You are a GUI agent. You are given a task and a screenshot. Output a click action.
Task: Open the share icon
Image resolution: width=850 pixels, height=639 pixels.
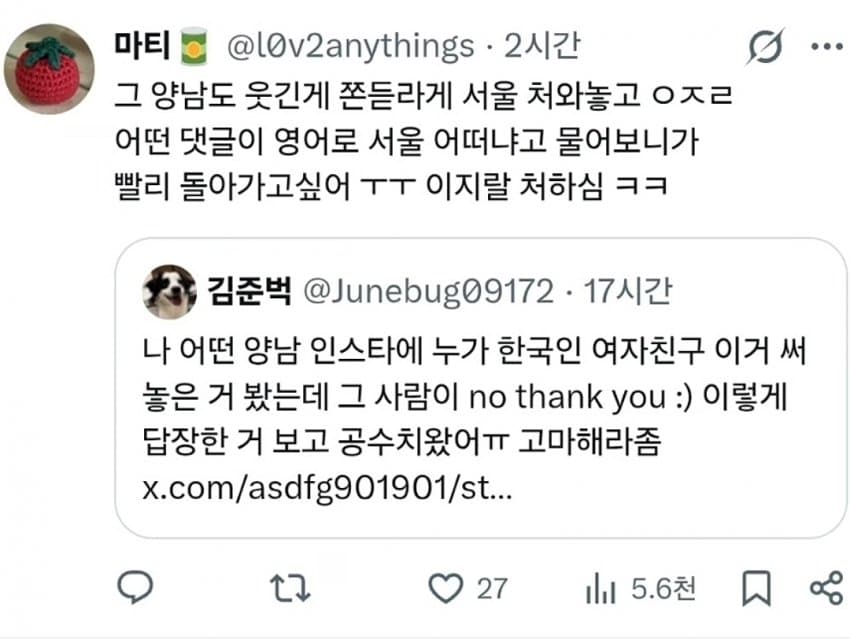827,588
